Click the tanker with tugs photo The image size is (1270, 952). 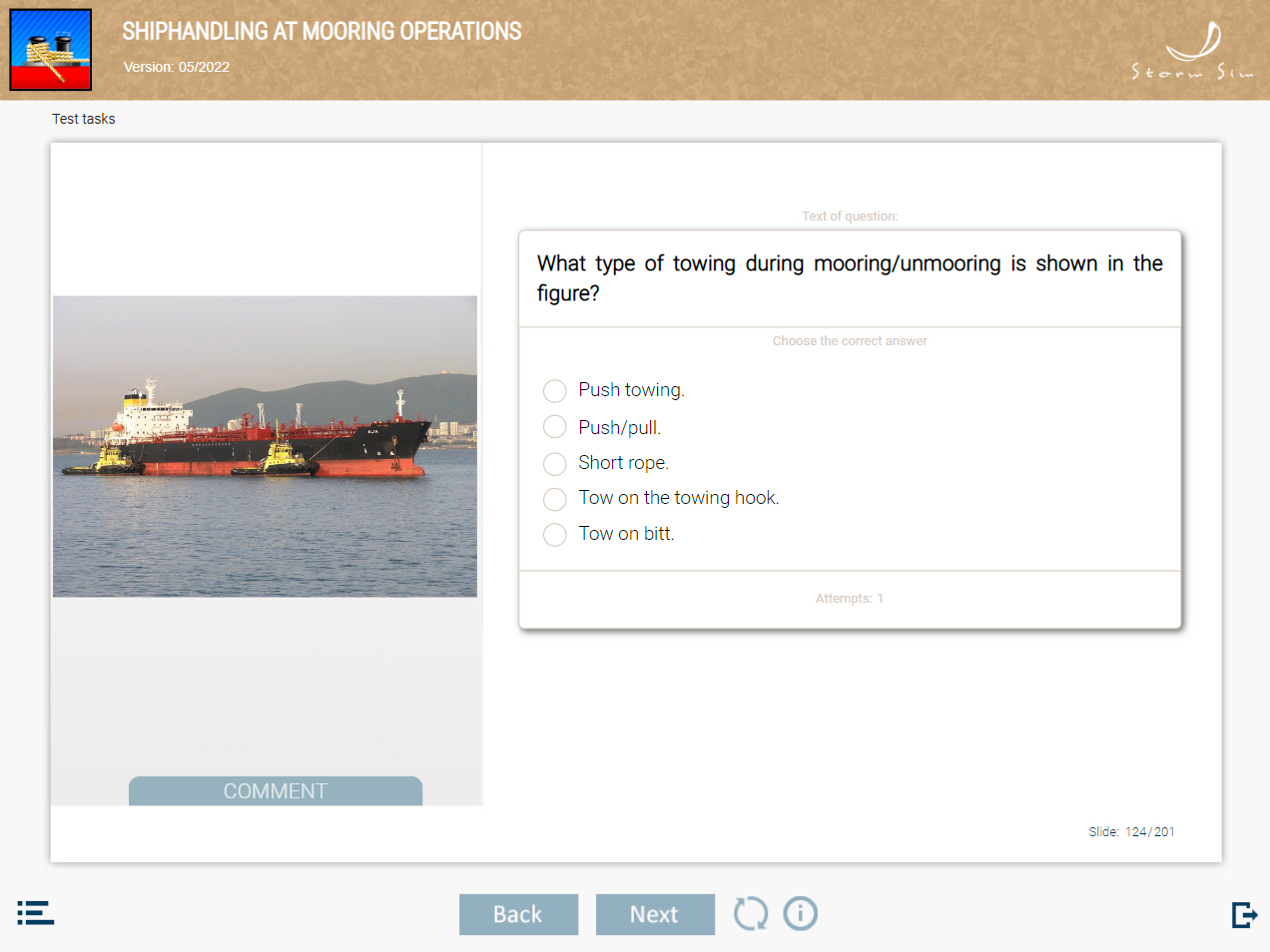tap(265, 446)
